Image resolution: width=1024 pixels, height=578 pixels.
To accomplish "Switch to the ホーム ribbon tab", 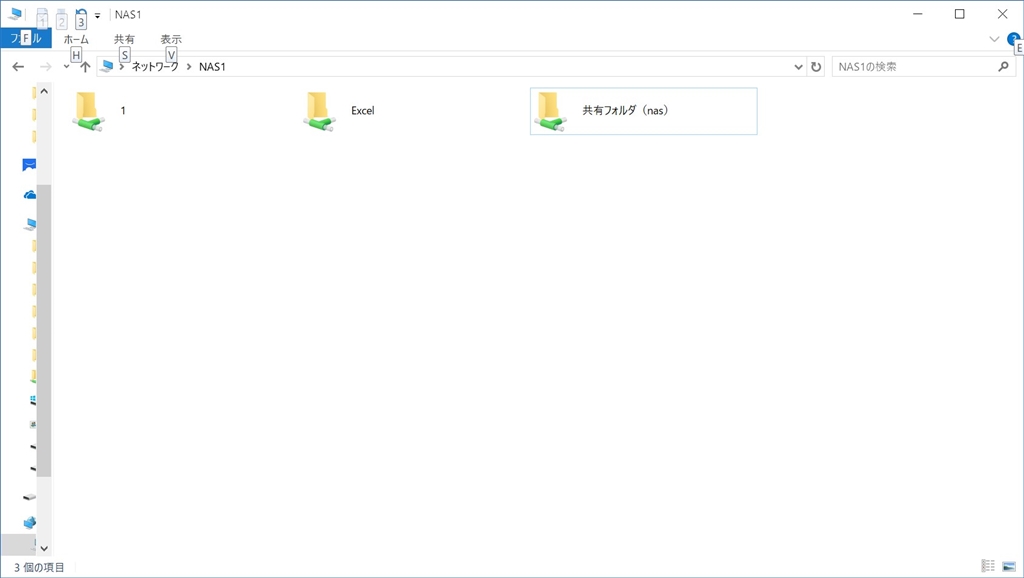I will [76, 39].
